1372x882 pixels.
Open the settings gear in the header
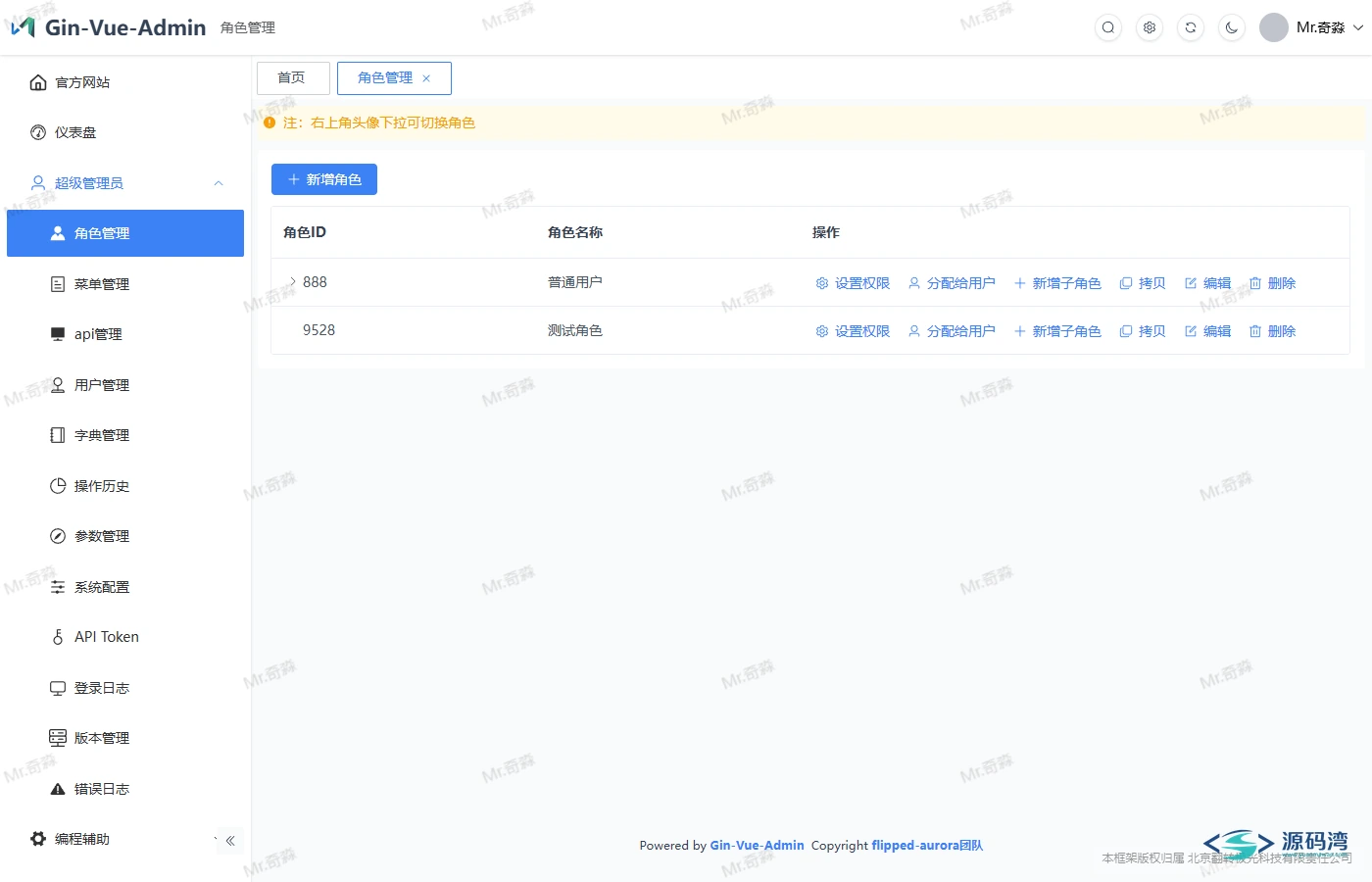pos(1150,27)
